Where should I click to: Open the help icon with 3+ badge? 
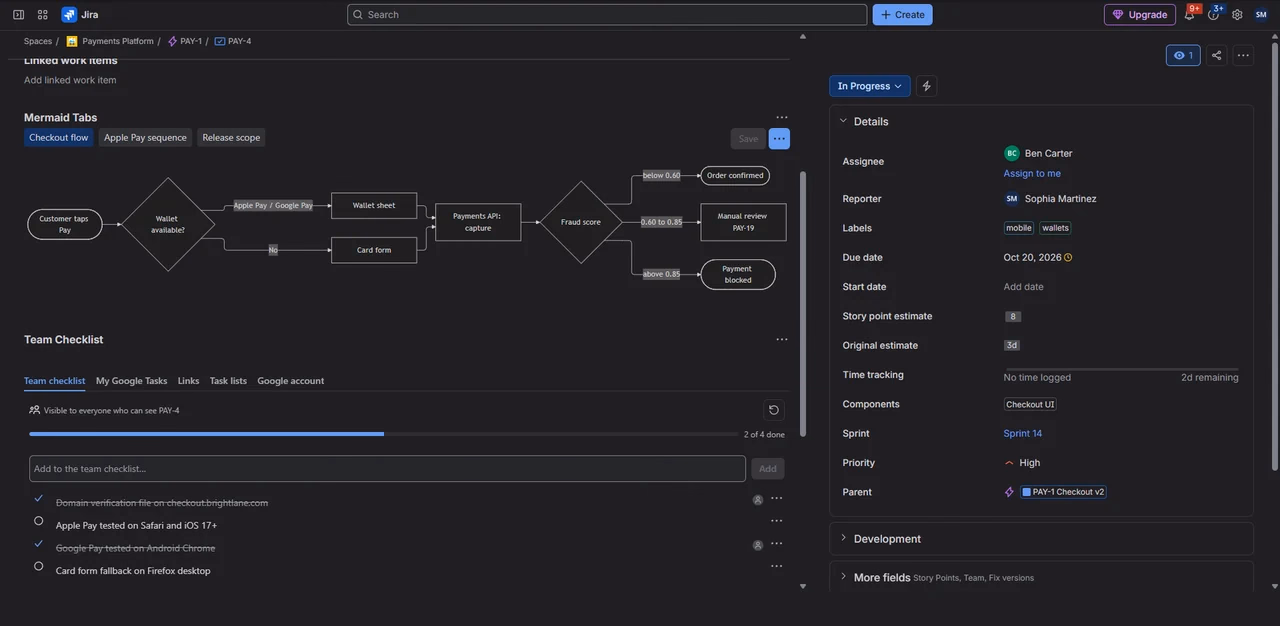1213,14
